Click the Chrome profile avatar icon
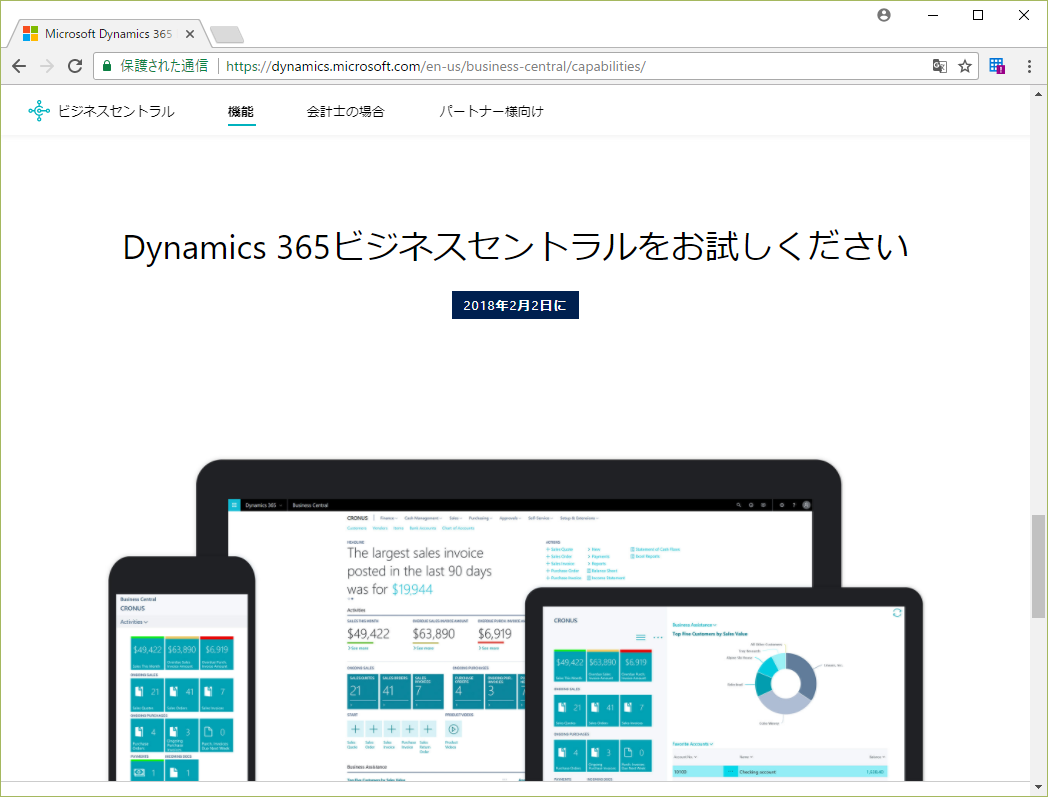Screen dimensions: 1048x797 tap(884, 15)
